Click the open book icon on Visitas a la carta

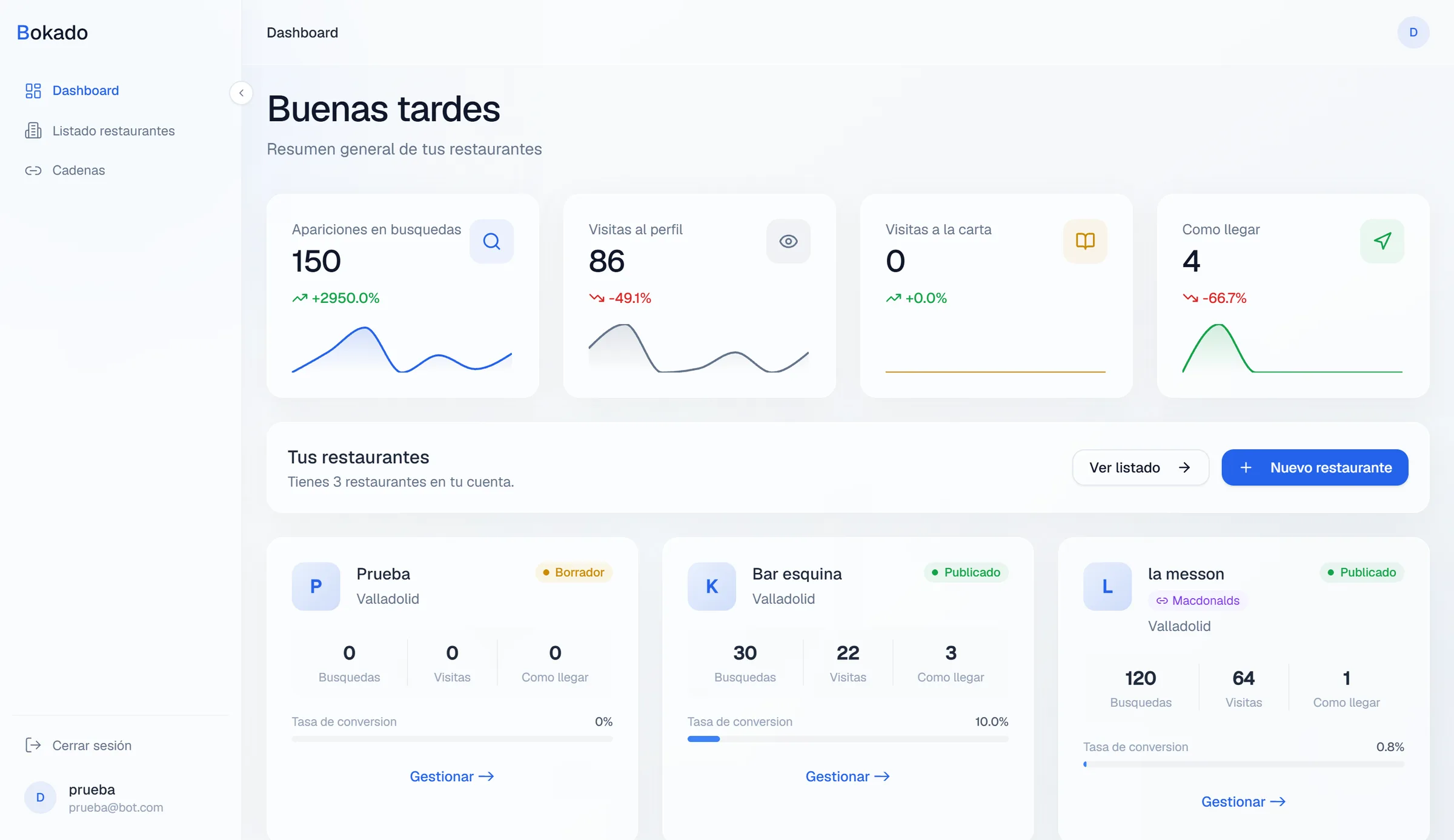coord(1085,241)
